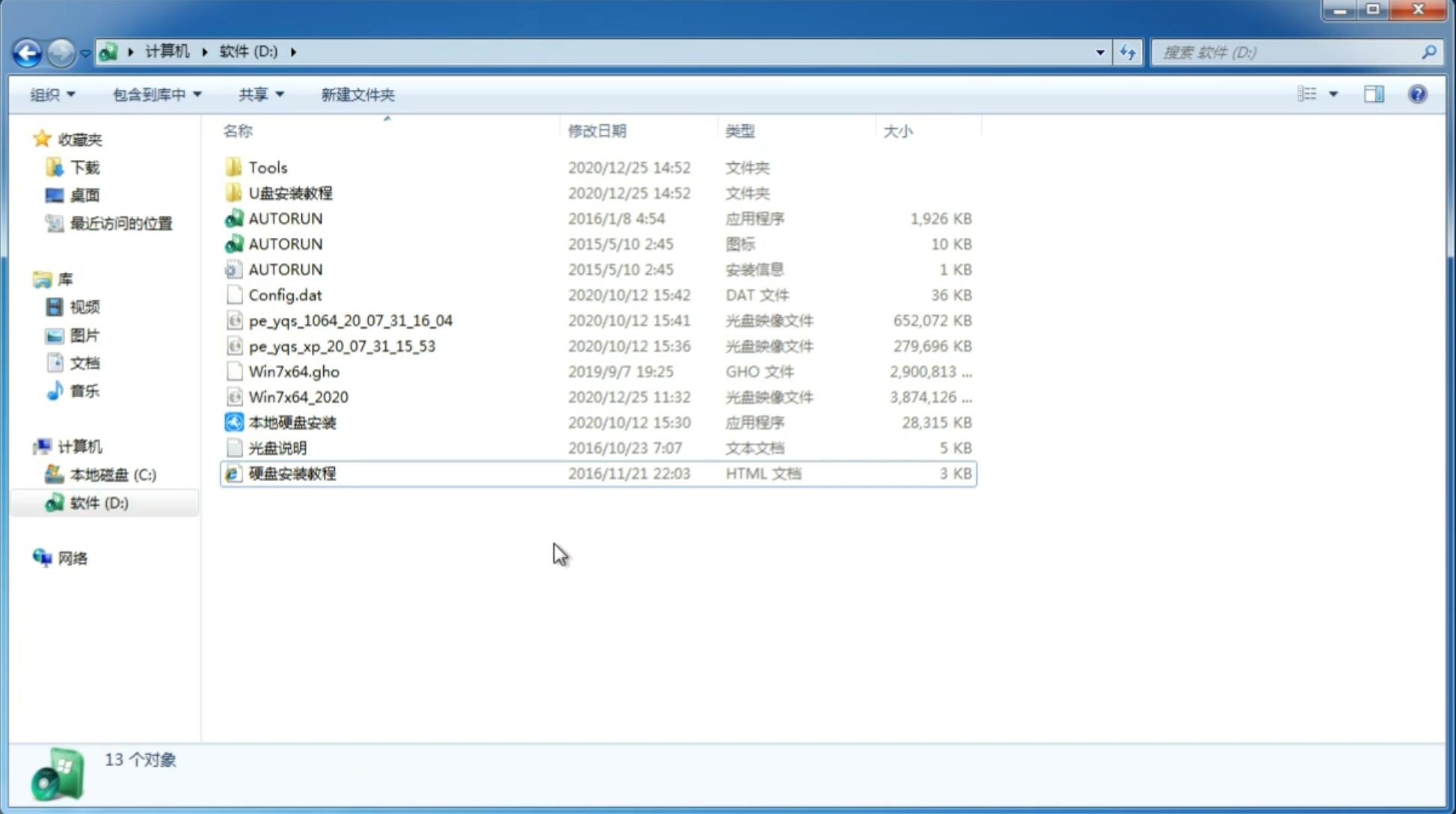Open Win7x64_2020 disc image file
This screenshot has width=1456, height=814.
pyautogui.click(x=298, y=397)
